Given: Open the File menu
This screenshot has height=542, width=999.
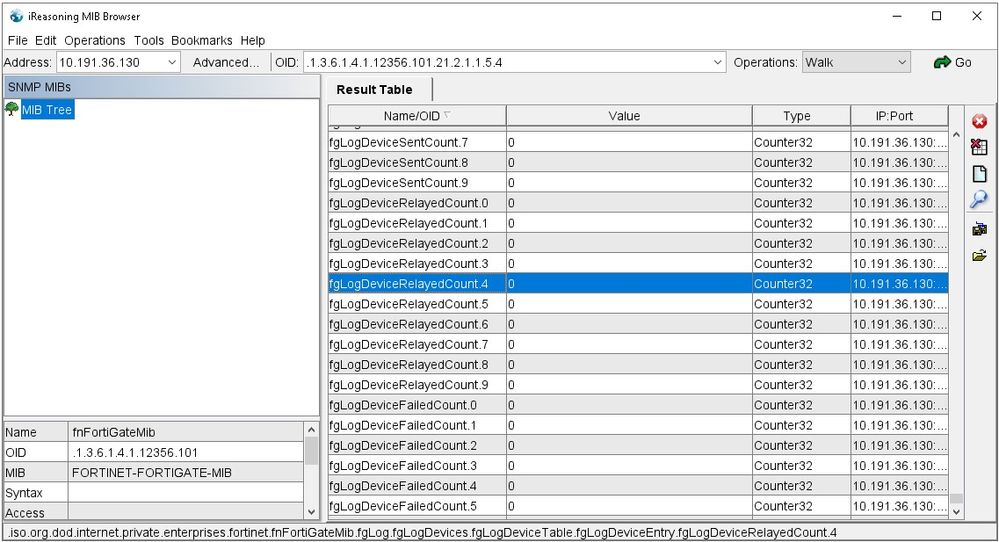Looking at the screenshot, I should tap(17, 40).
